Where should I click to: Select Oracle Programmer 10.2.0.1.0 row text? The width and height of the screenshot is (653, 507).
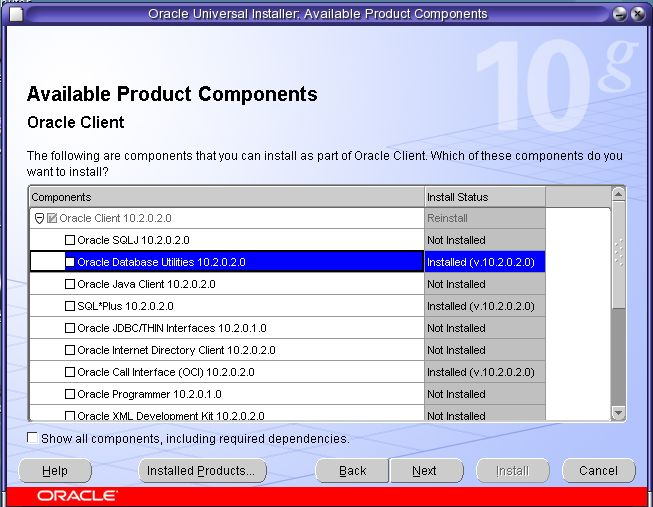[150, 394]
